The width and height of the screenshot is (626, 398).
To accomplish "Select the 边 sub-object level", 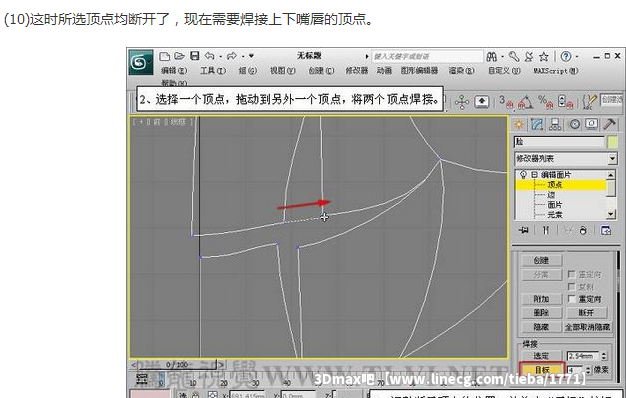I will [x=551, y=195].
